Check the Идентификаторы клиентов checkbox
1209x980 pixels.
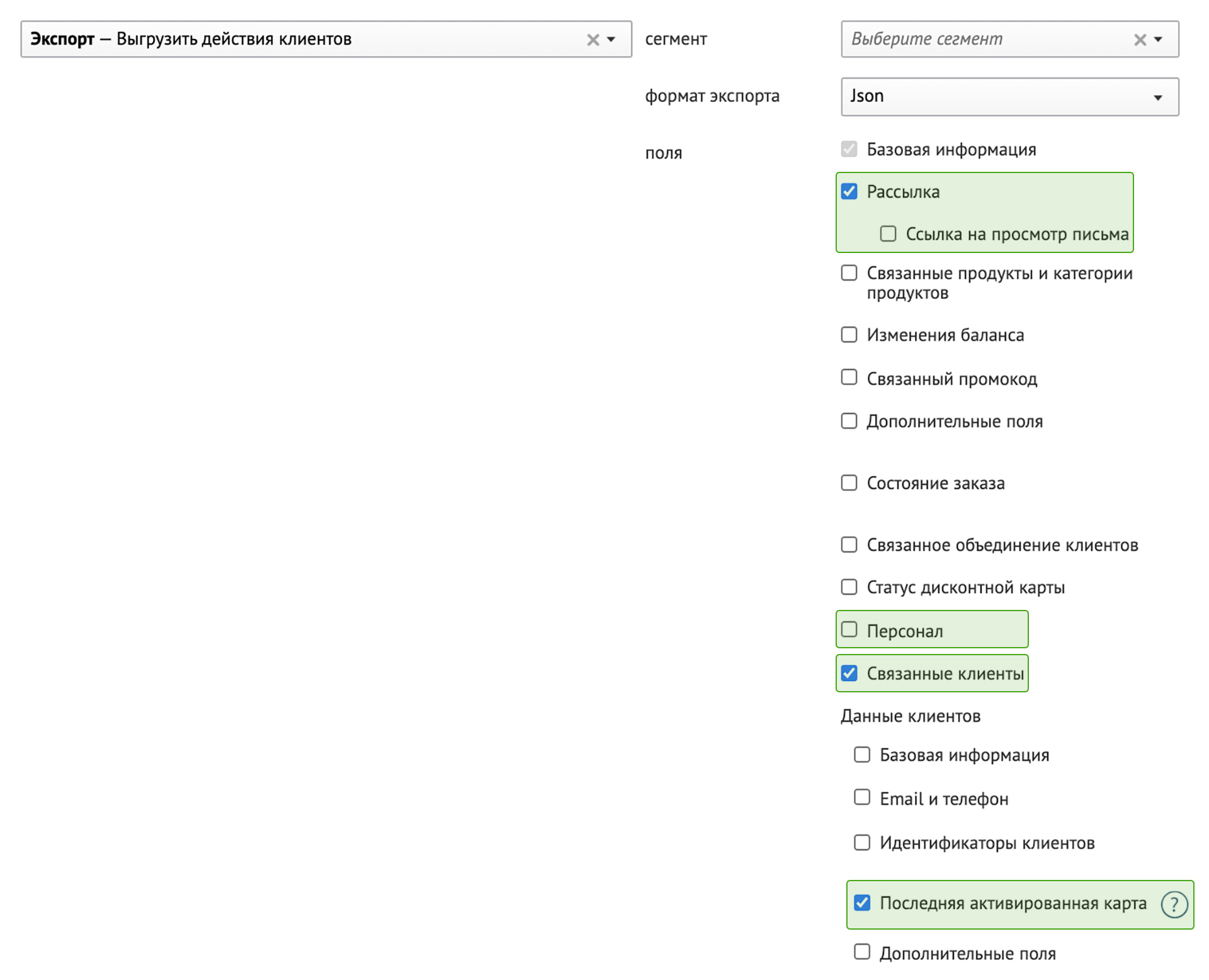click(862, 842)
